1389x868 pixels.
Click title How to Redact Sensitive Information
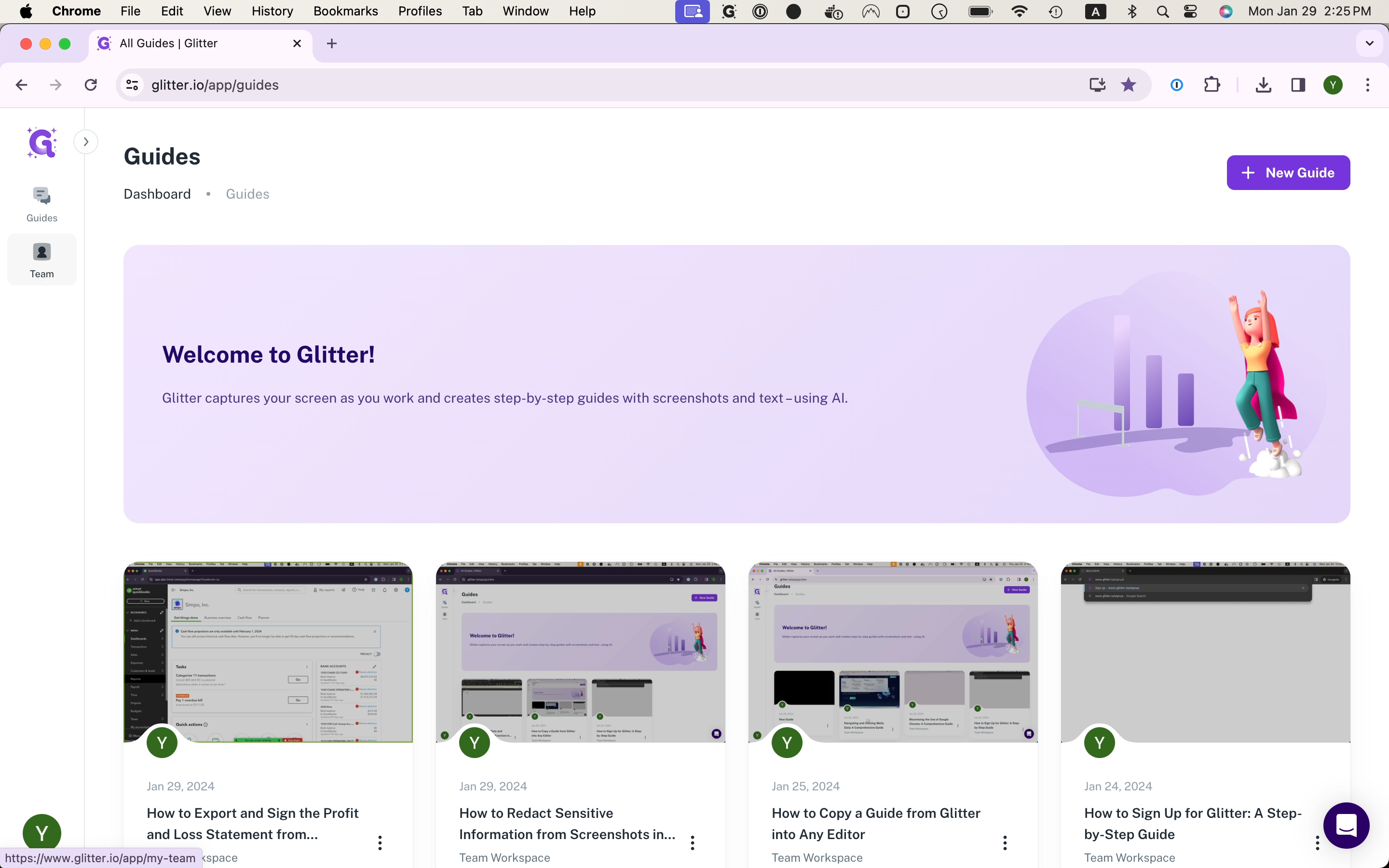coord(567,823)
